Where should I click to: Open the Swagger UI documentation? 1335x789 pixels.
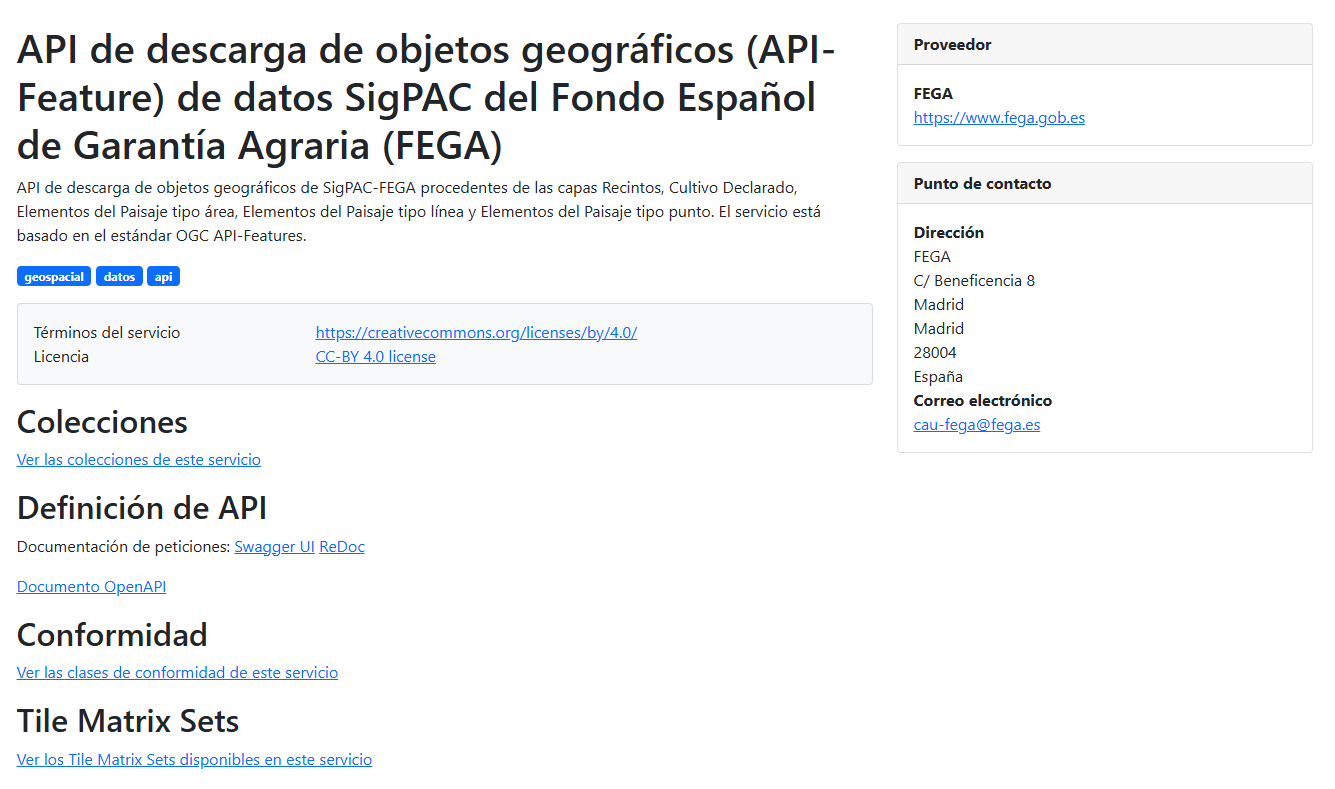[x=274, y=547]
